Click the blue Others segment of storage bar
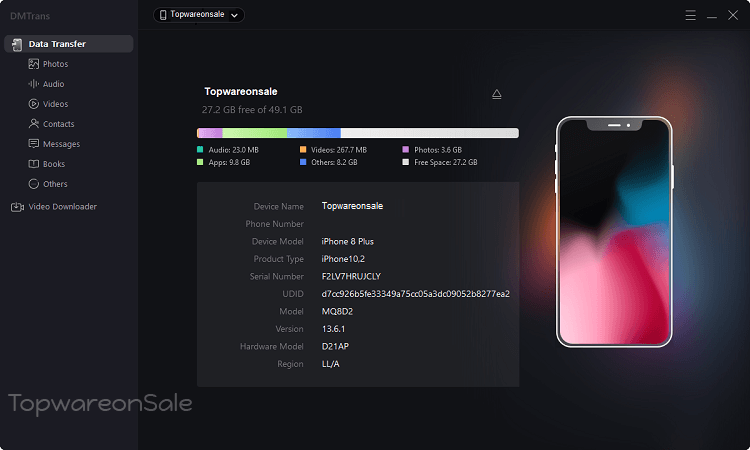750x450 pixels. pyautogui.click(x=314, y=133)
